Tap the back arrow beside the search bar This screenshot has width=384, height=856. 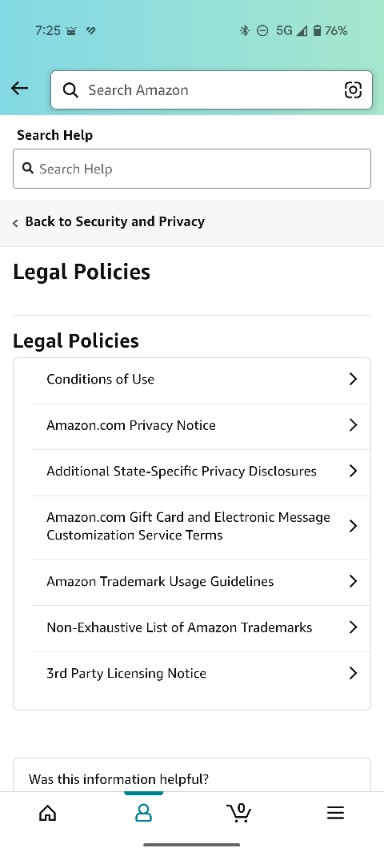click(x=20, y=88)
